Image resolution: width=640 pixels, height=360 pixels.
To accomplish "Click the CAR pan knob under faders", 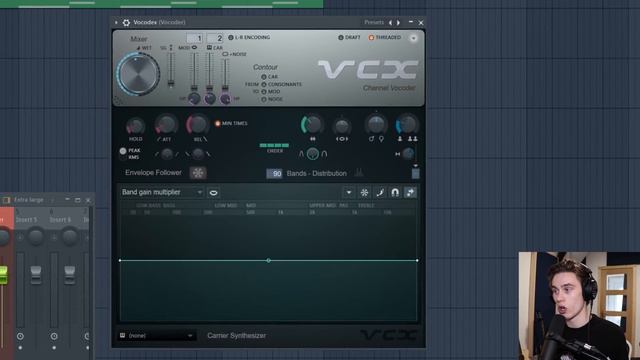I will [x=210, y=98].
